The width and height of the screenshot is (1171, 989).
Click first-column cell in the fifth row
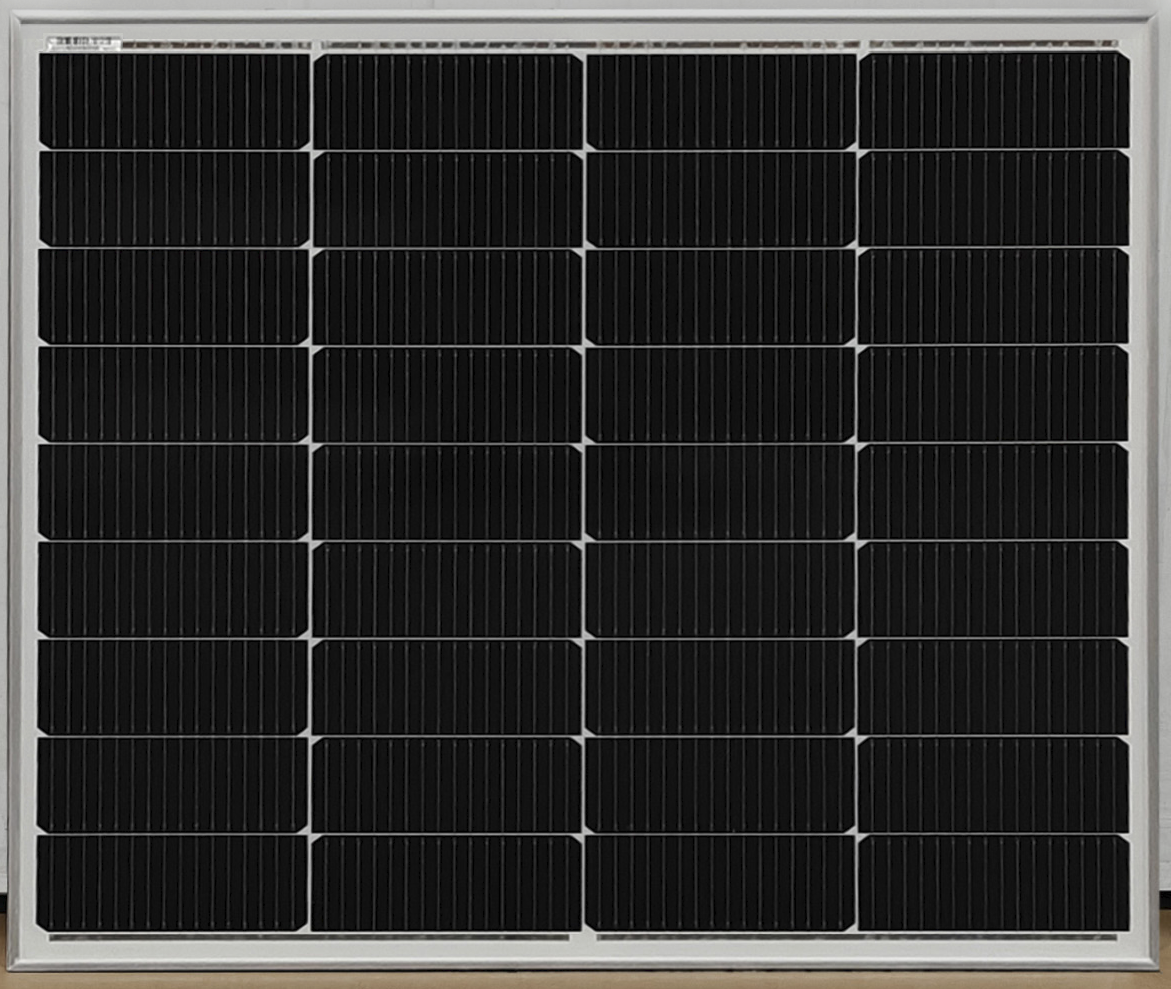click(x=173, y=491)
